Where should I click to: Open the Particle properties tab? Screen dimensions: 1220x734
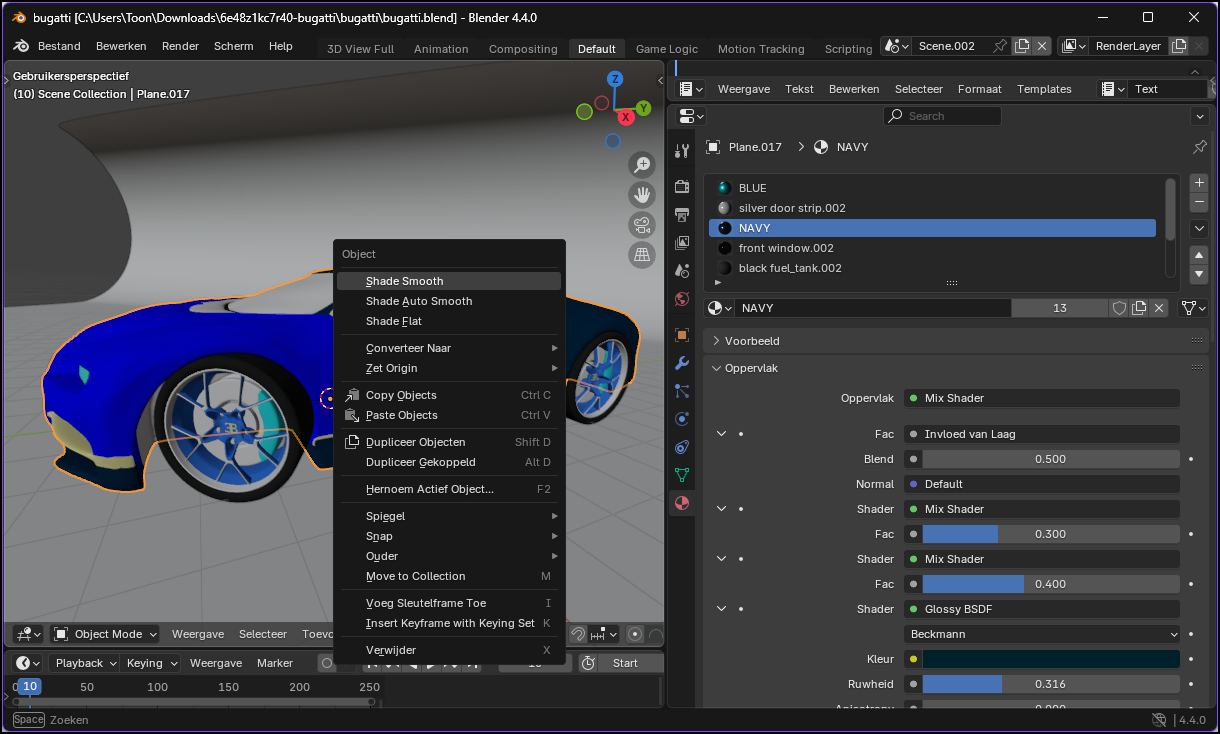682,390
